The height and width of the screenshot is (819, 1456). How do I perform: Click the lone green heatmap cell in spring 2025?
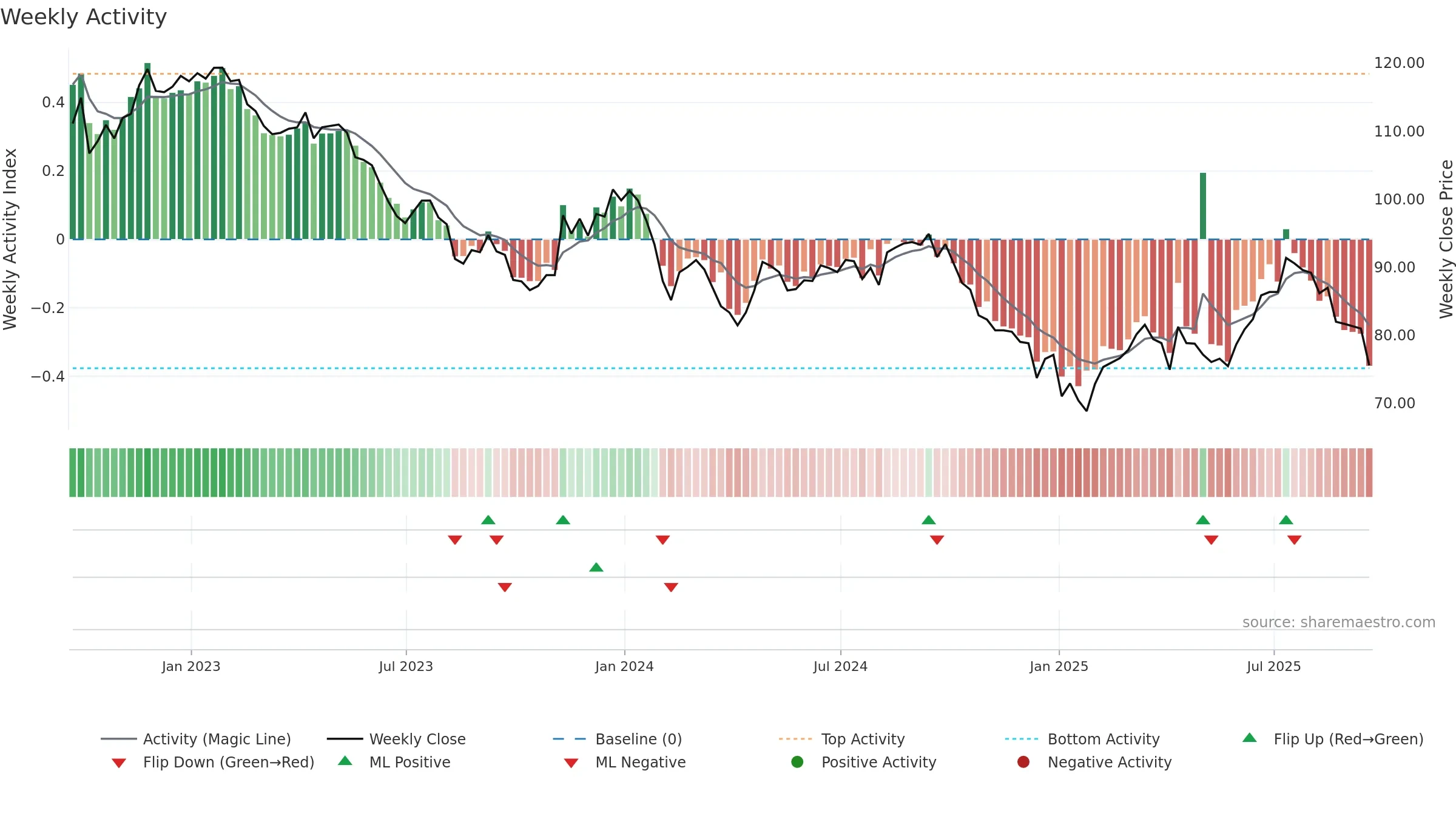click(1203, 473)
